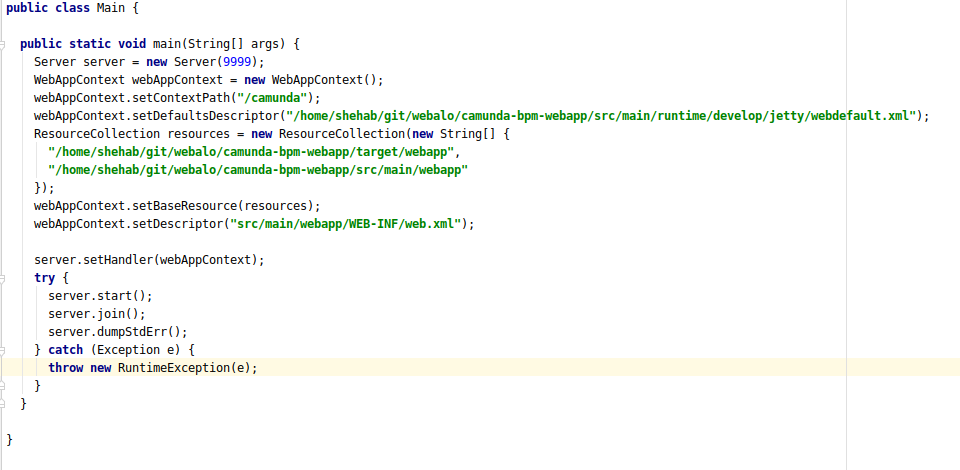Collapse the try block fold marker

(2, 278)
